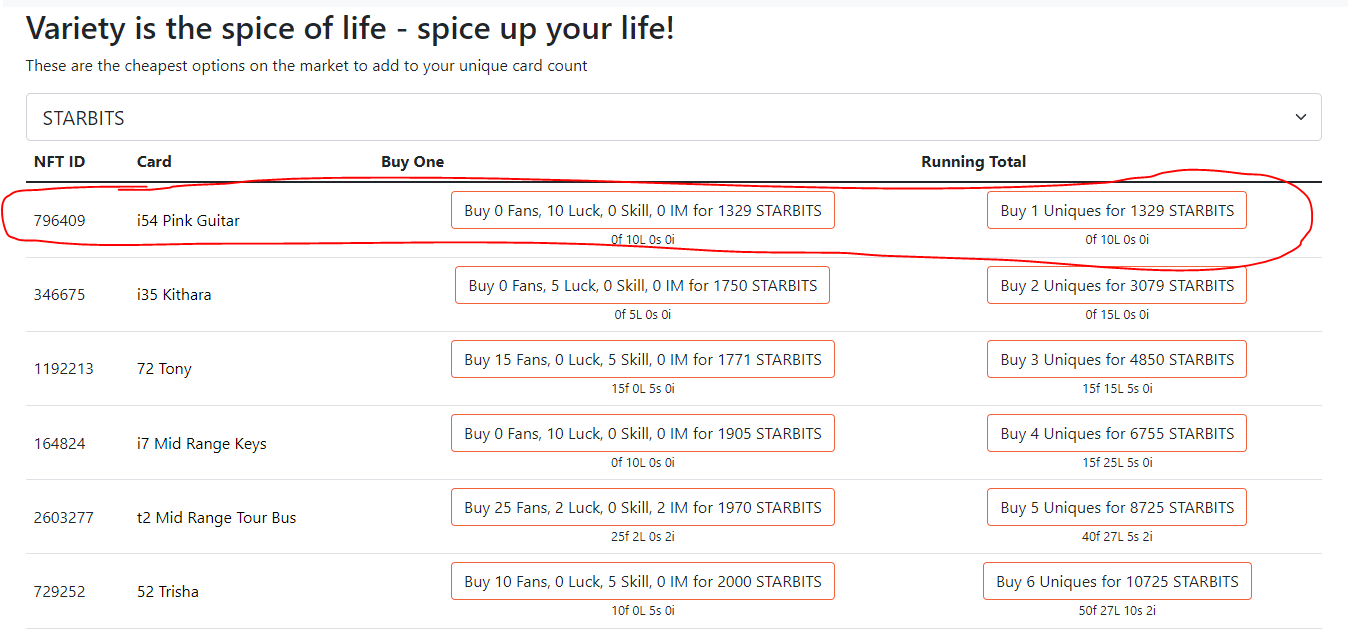
Task: Click the dropdown chevron arrow icon
Action: (x=1300, y=117)
